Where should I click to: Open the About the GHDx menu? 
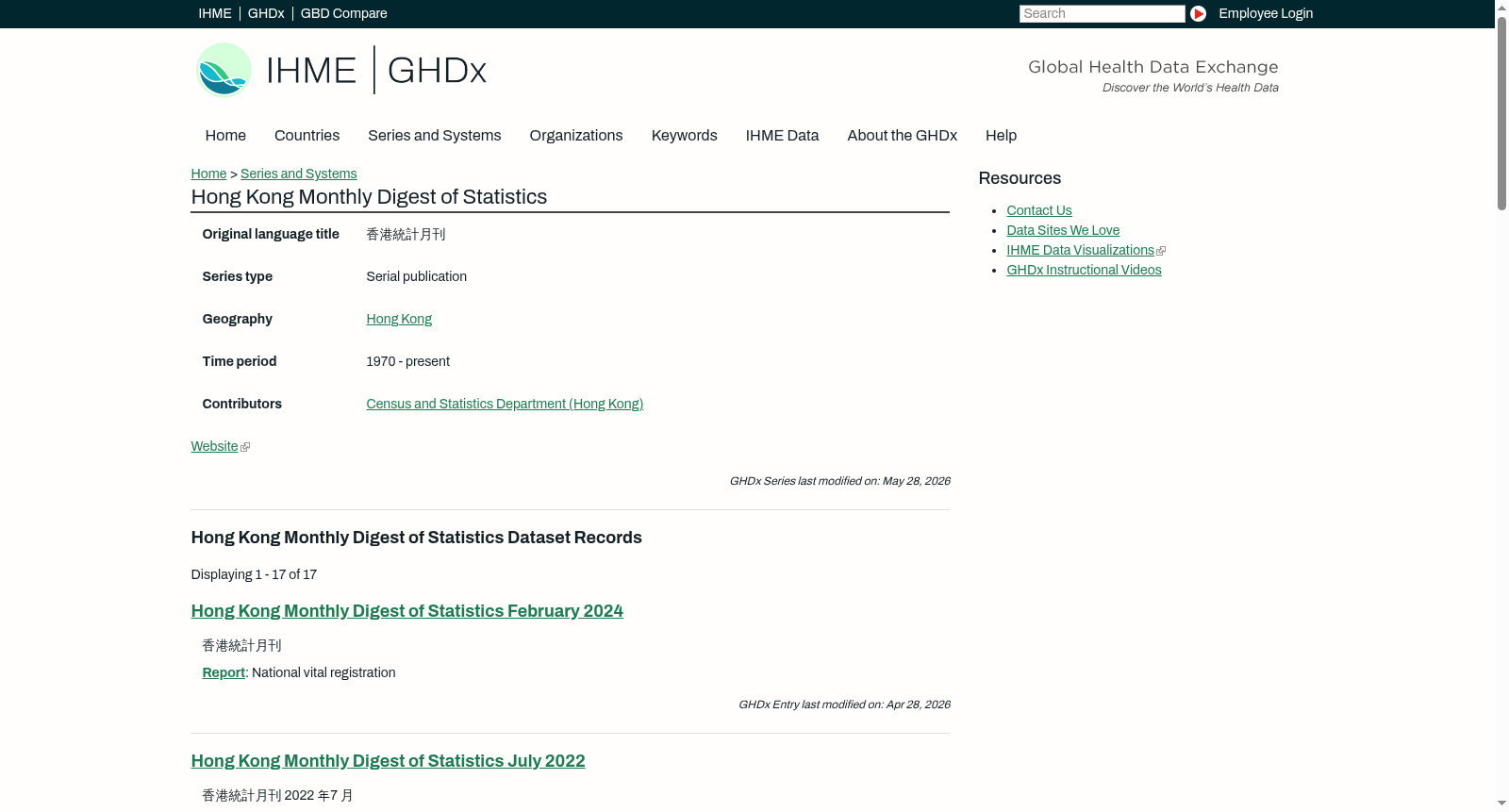point(903,136)
